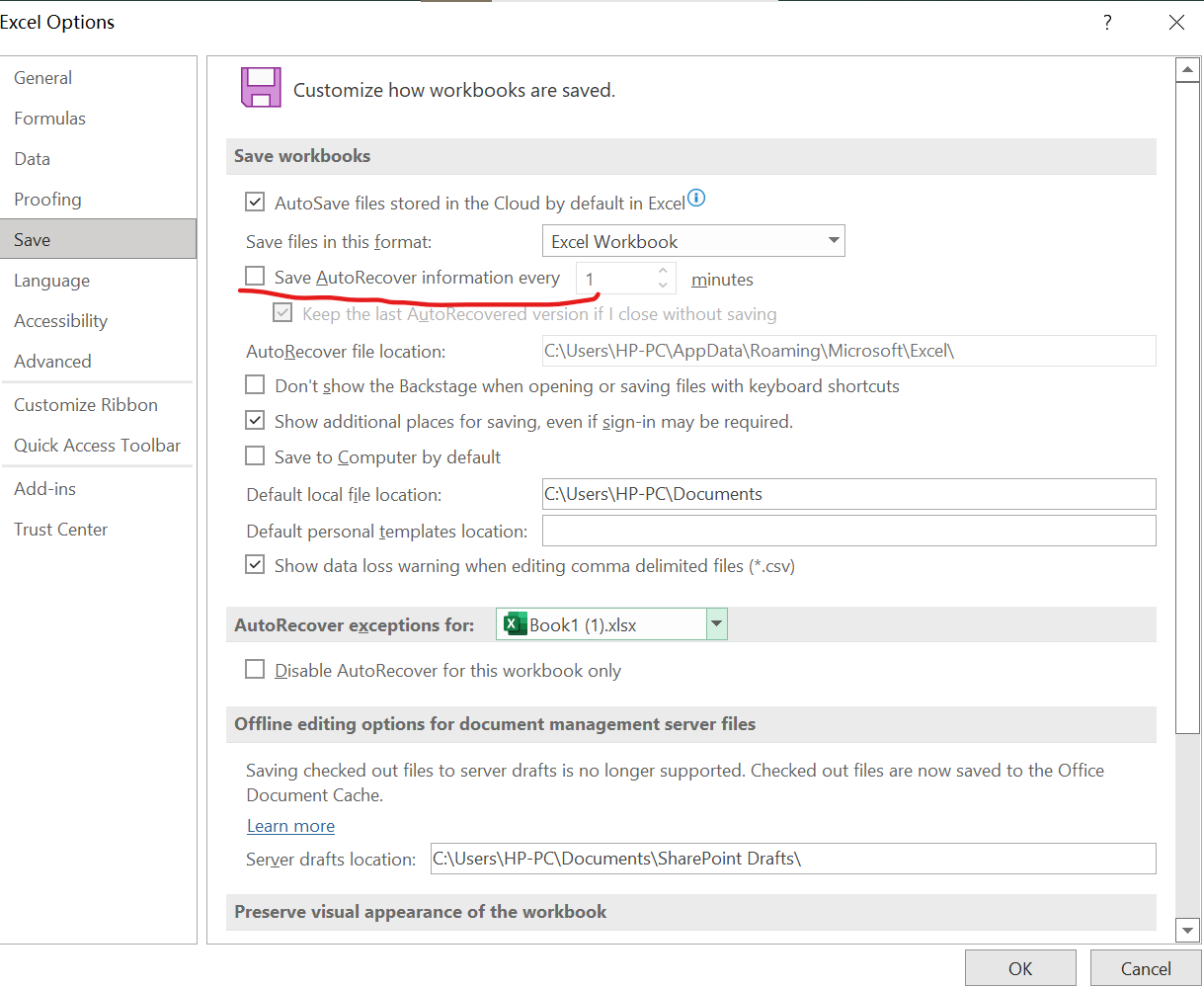Toggle Keep the last AutoRecovered version checkbox
Screen dimensions: 1204x988
coord(283,313)
